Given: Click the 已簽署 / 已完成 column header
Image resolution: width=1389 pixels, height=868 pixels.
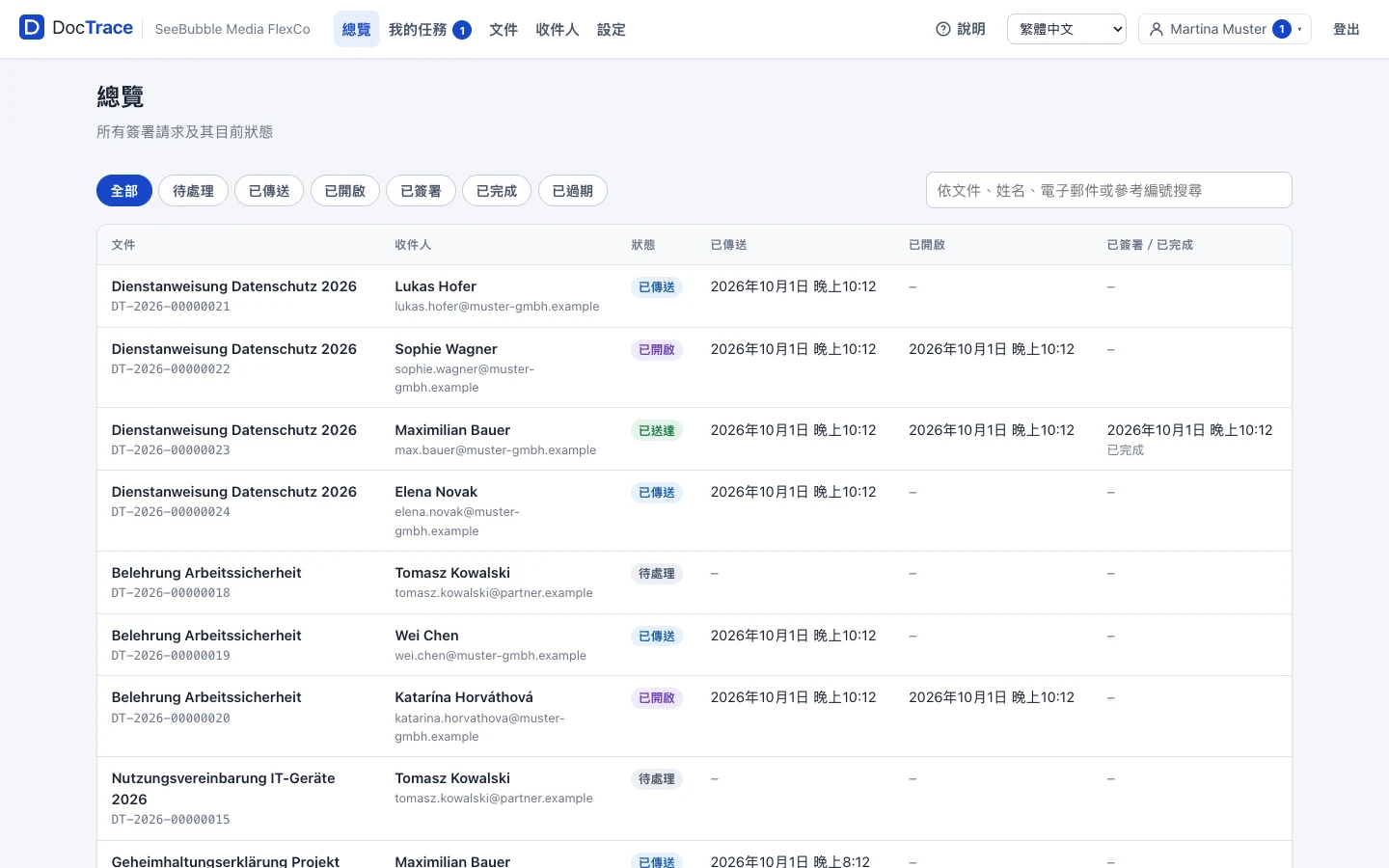Looking at the screenshot, I should 1150,245.
